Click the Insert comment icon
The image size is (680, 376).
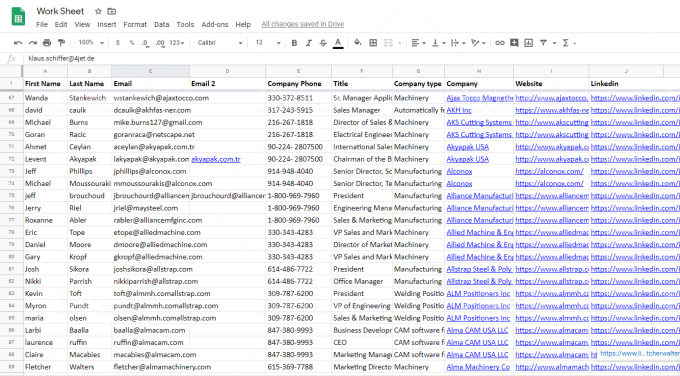[x=514, y=43]
